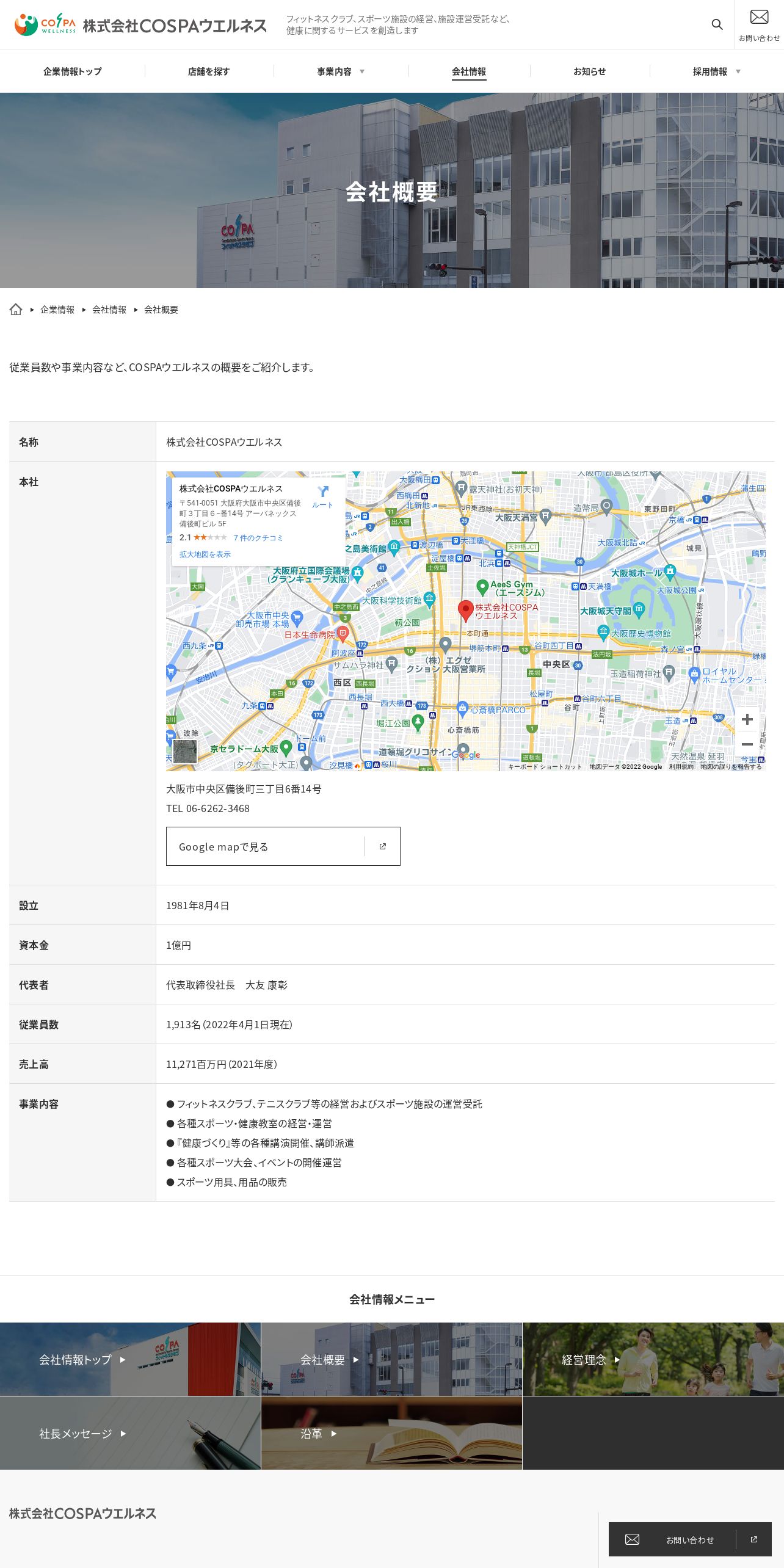Click the 日本生命病院 hospital marker

pos(343,635)
